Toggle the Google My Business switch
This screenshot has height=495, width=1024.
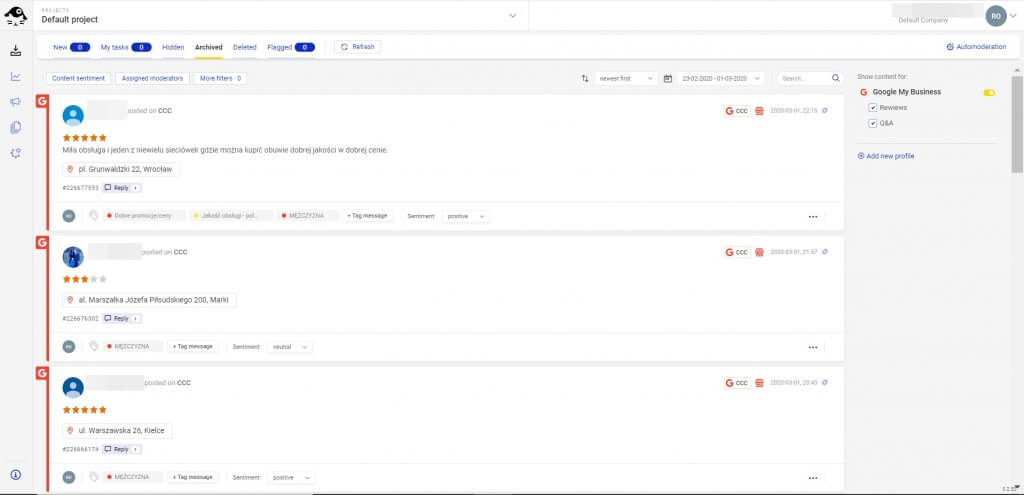(989, 92)
